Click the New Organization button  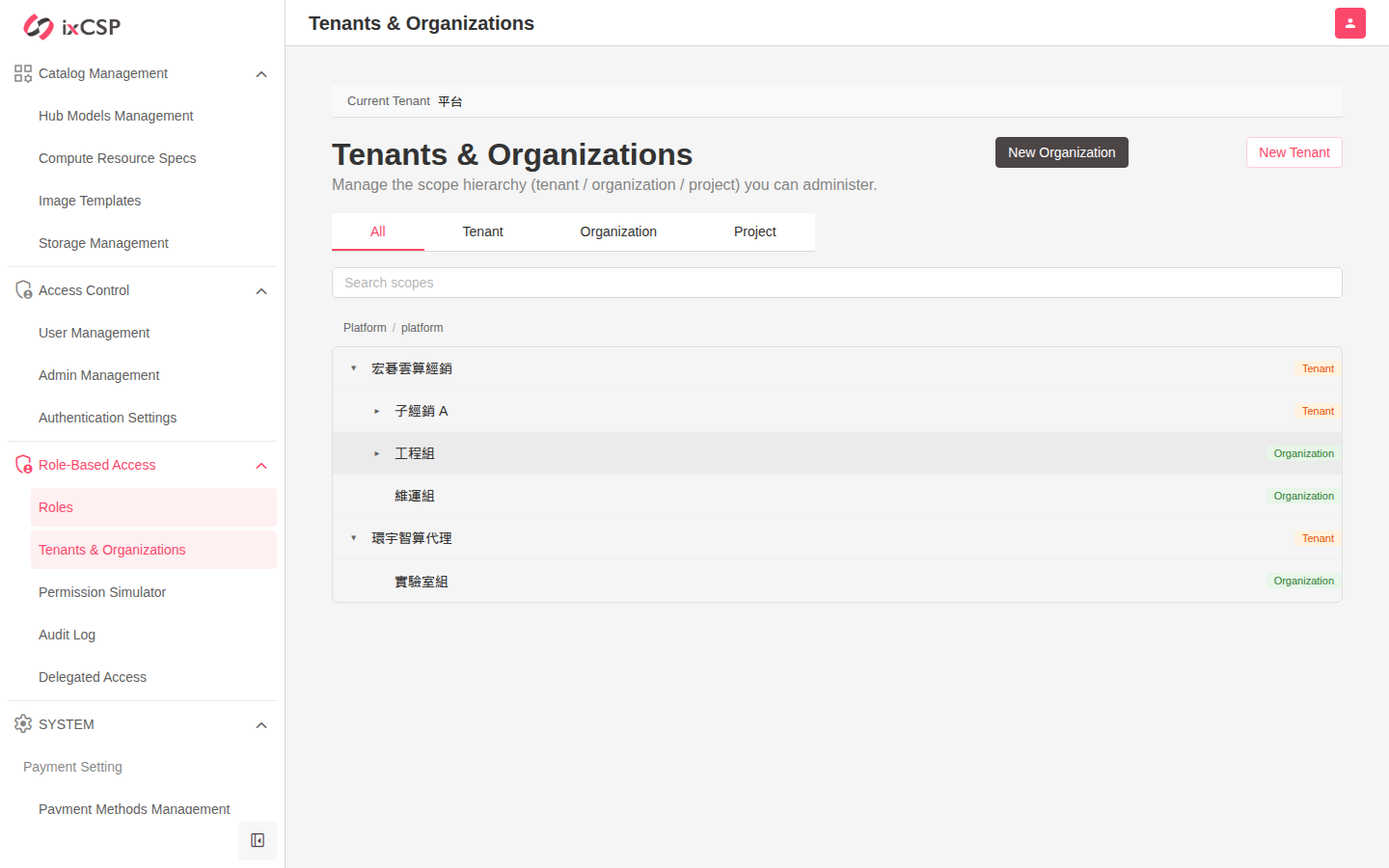pos(1062,152)
